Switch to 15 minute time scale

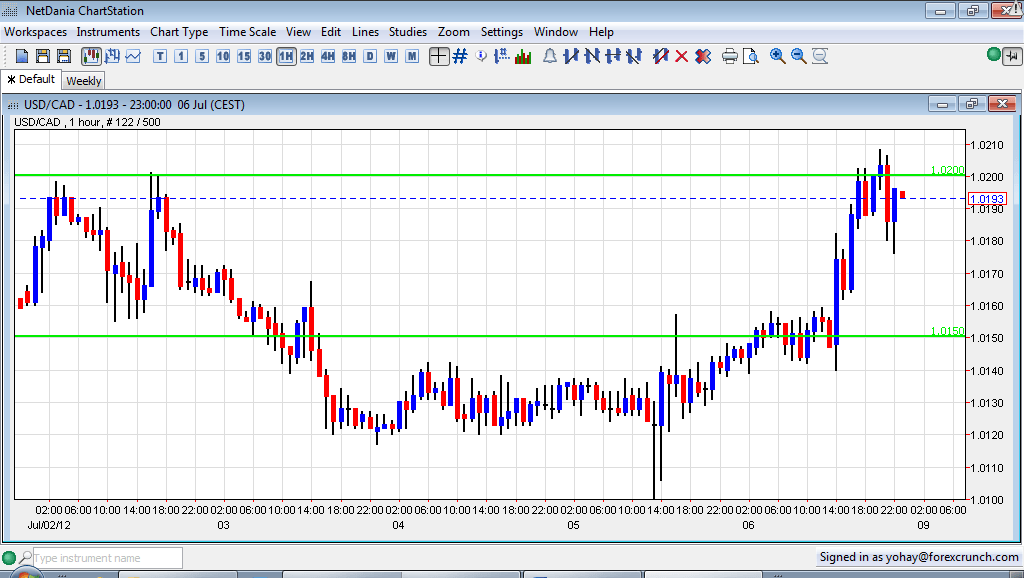[244, 56]
